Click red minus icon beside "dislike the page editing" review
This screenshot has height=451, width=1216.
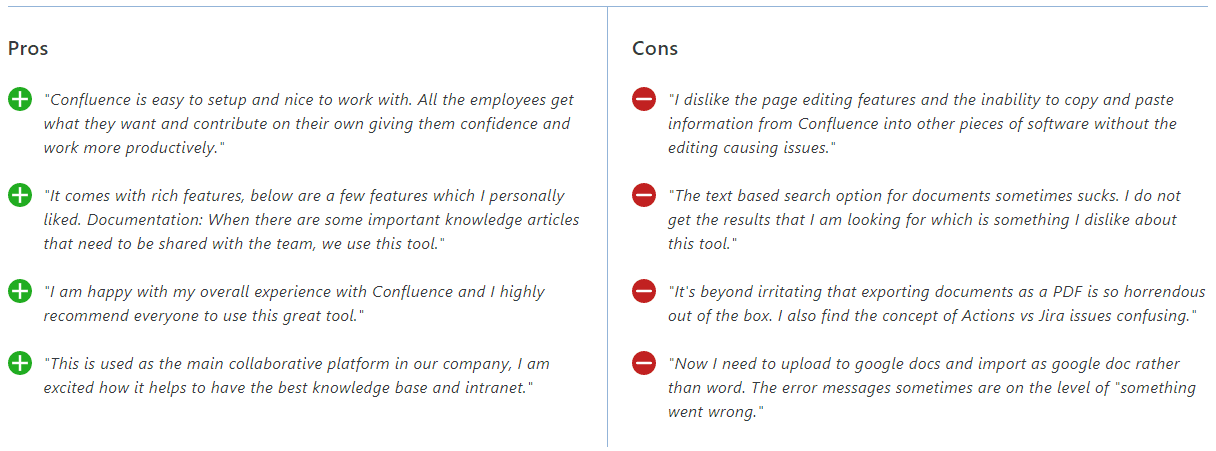[644, 99]
